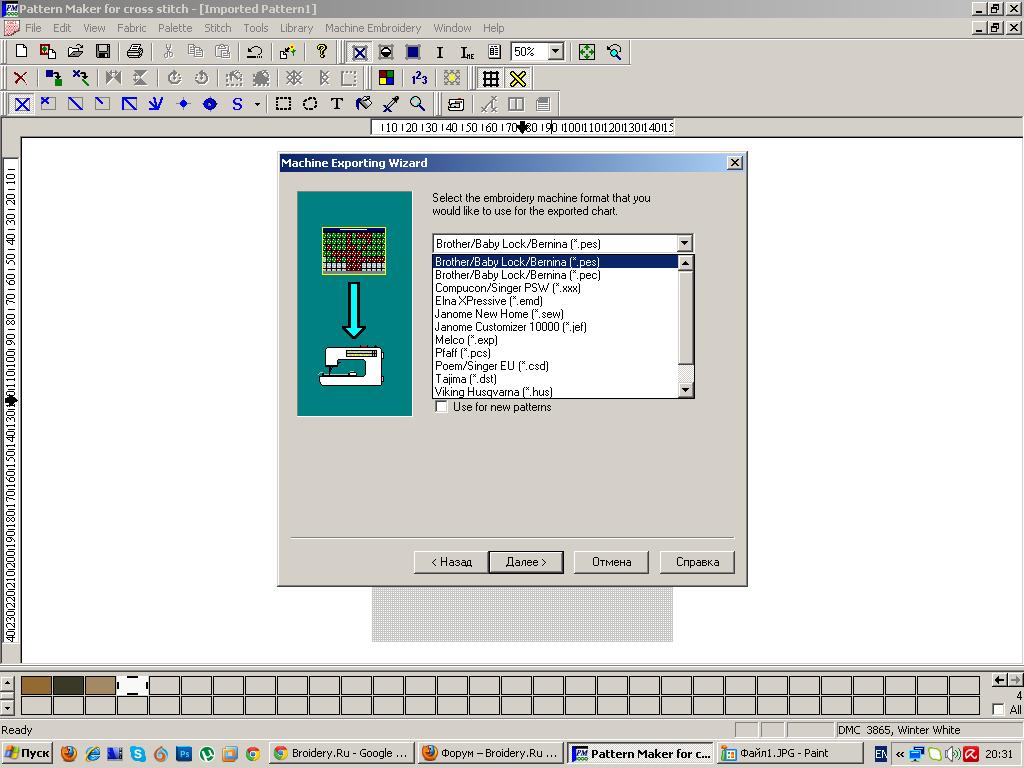
Task: Click the Отмена button
Action: (611, 562)
